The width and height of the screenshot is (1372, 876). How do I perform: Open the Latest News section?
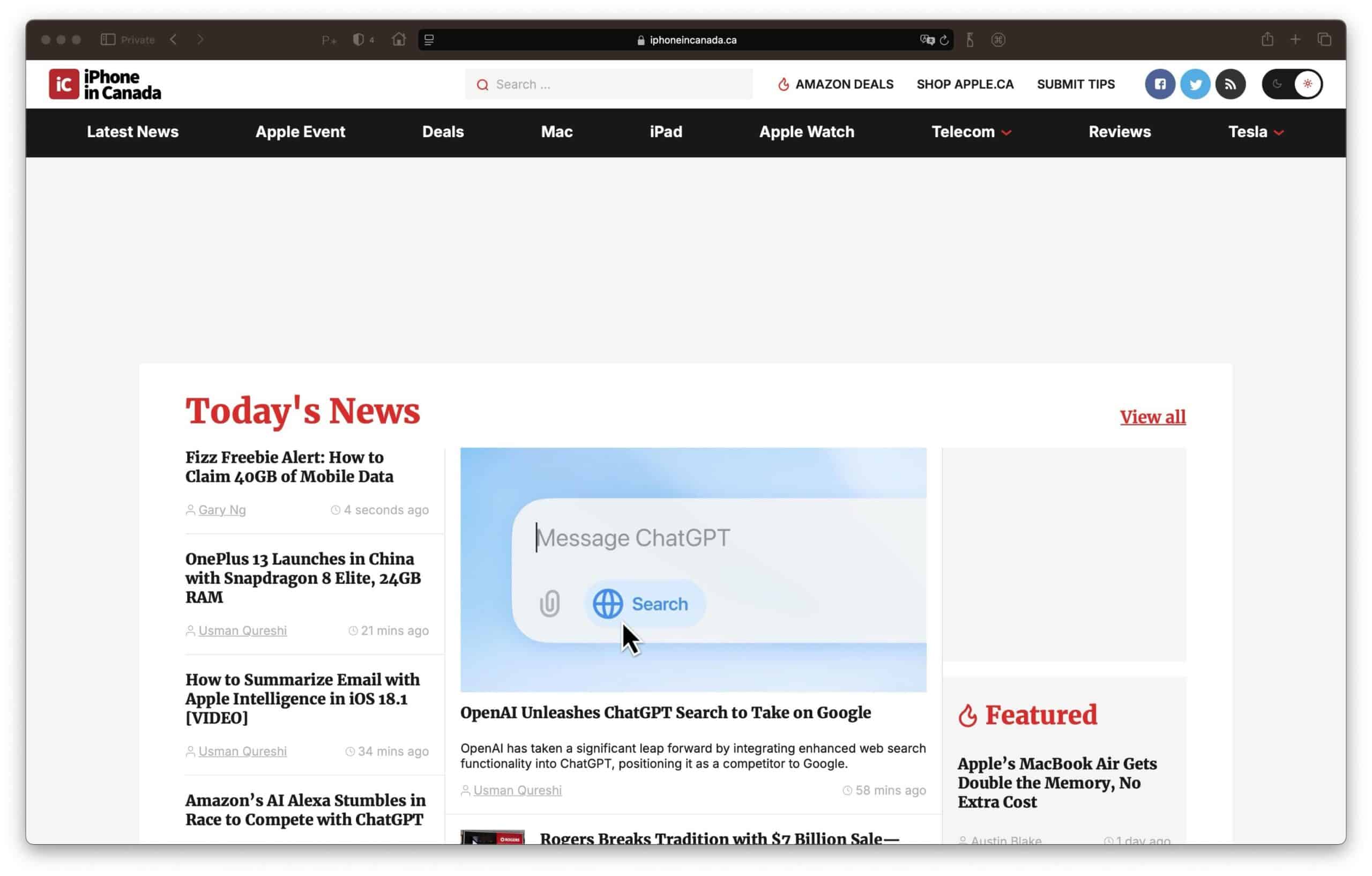133,132
